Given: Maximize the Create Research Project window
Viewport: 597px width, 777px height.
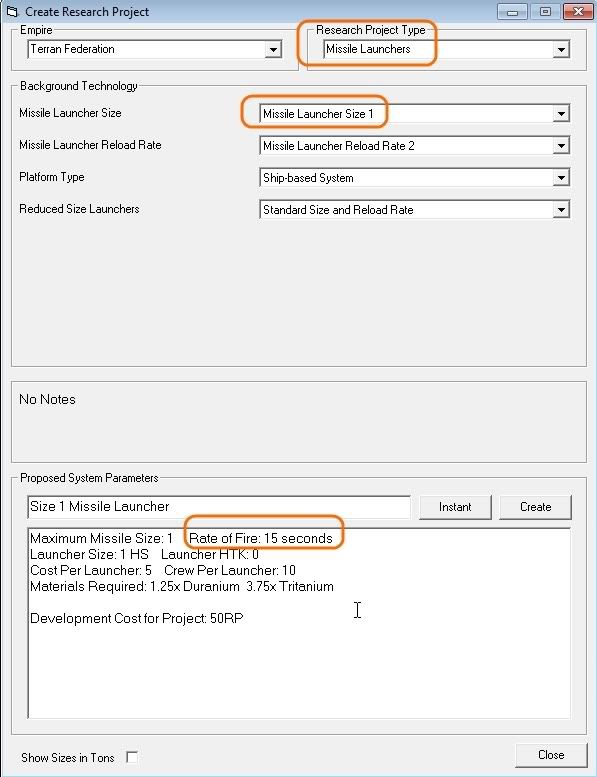Looking at the screenshot, I should click(x=545, y=12).
